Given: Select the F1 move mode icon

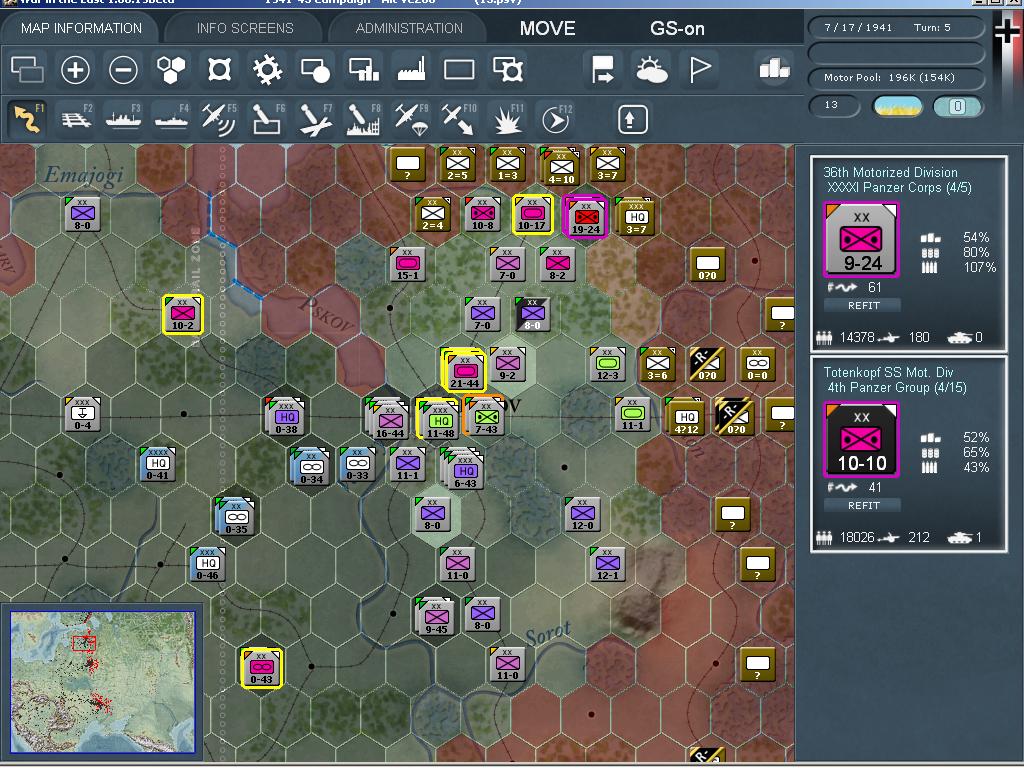Looking at the screenshot, I should (27, 119).
